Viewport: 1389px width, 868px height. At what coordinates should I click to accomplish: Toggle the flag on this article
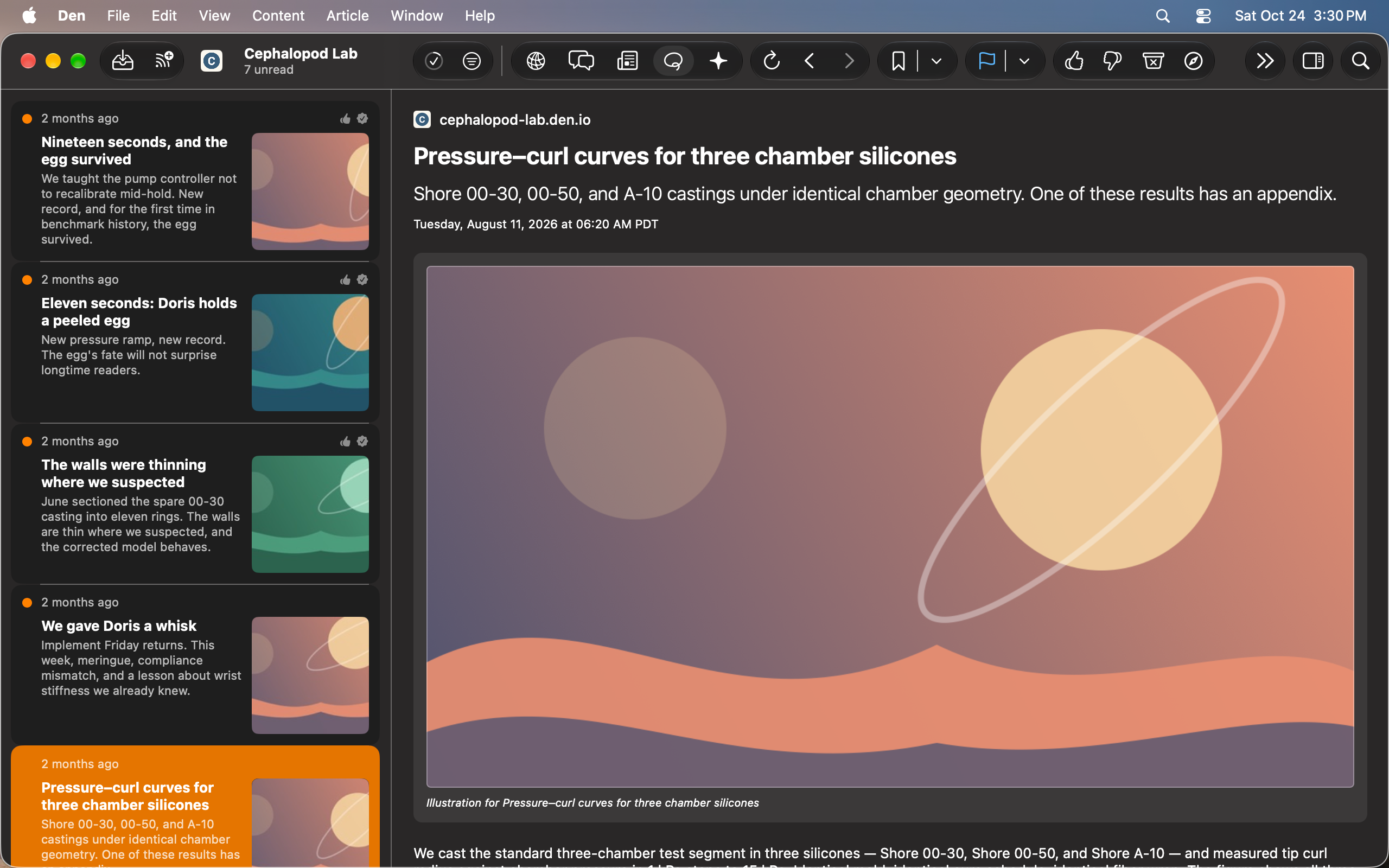(986, 61)
